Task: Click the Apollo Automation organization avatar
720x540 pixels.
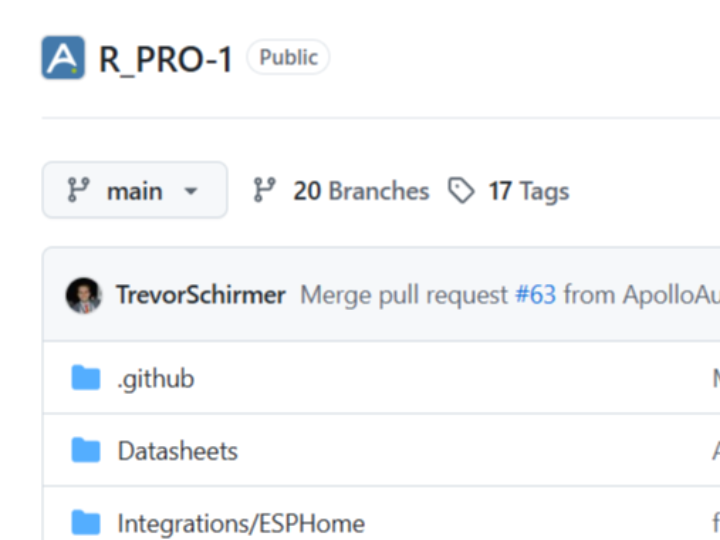Action: (x=63, y=58)
